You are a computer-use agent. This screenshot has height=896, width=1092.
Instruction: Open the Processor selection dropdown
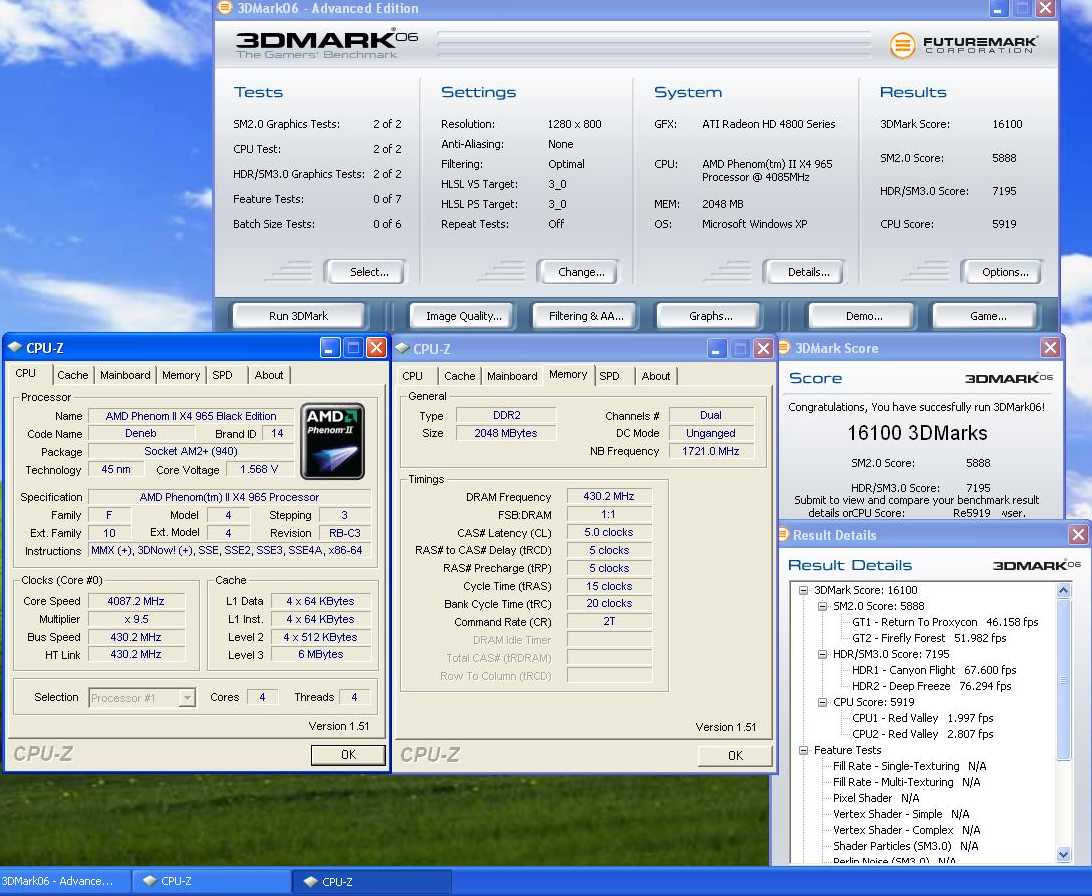187,698
